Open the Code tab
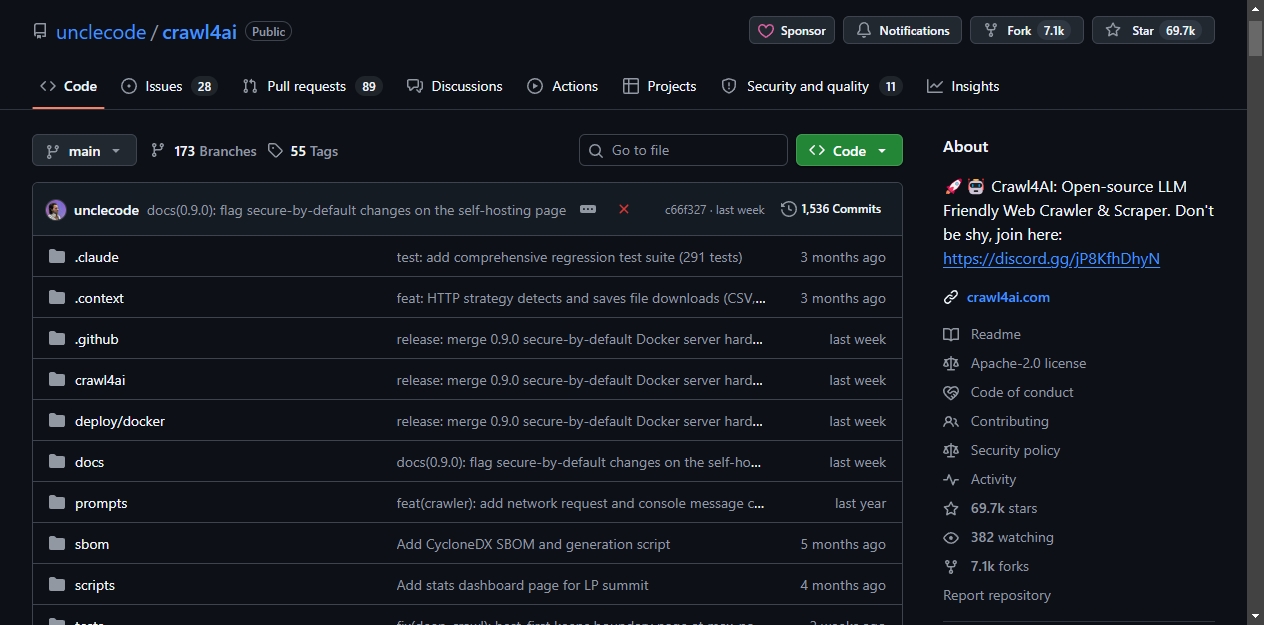The width and height of the screenshot is (1264, 625). [x=69, y=86]
